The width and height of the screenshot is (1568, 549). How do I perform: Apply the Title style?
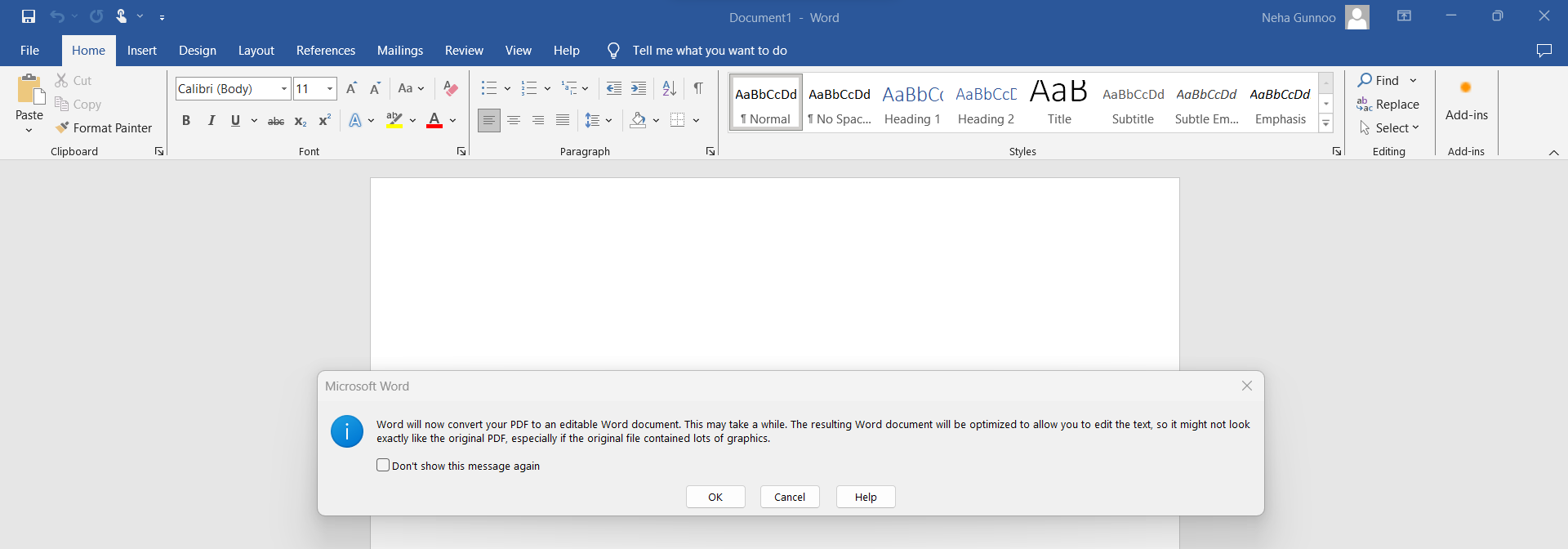[1059, 103]
